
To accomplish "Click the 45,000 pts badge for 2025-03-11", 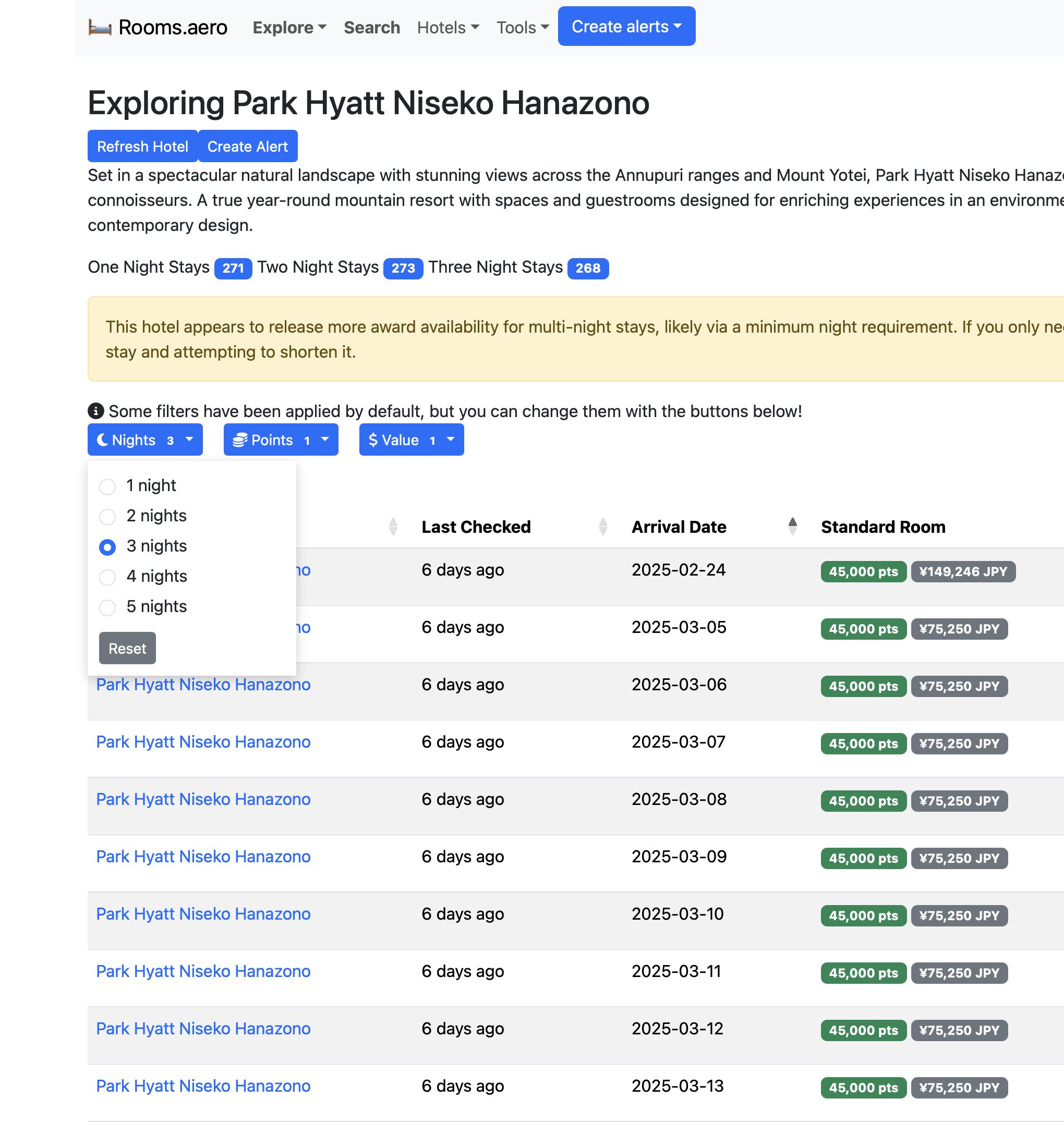I will pyautogui.click(x=863, y=973).
